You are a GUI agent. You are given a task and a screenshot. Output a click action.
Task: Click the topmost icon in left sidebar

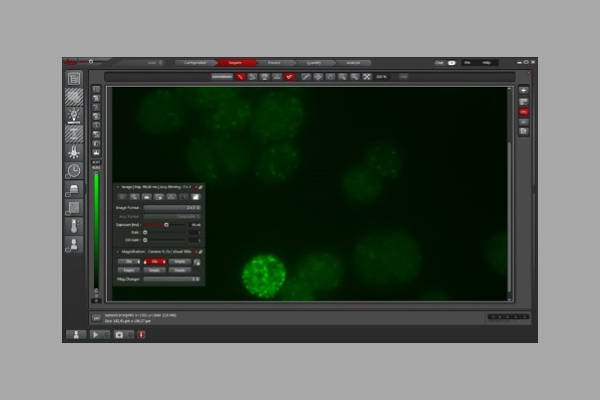point(74,78)
